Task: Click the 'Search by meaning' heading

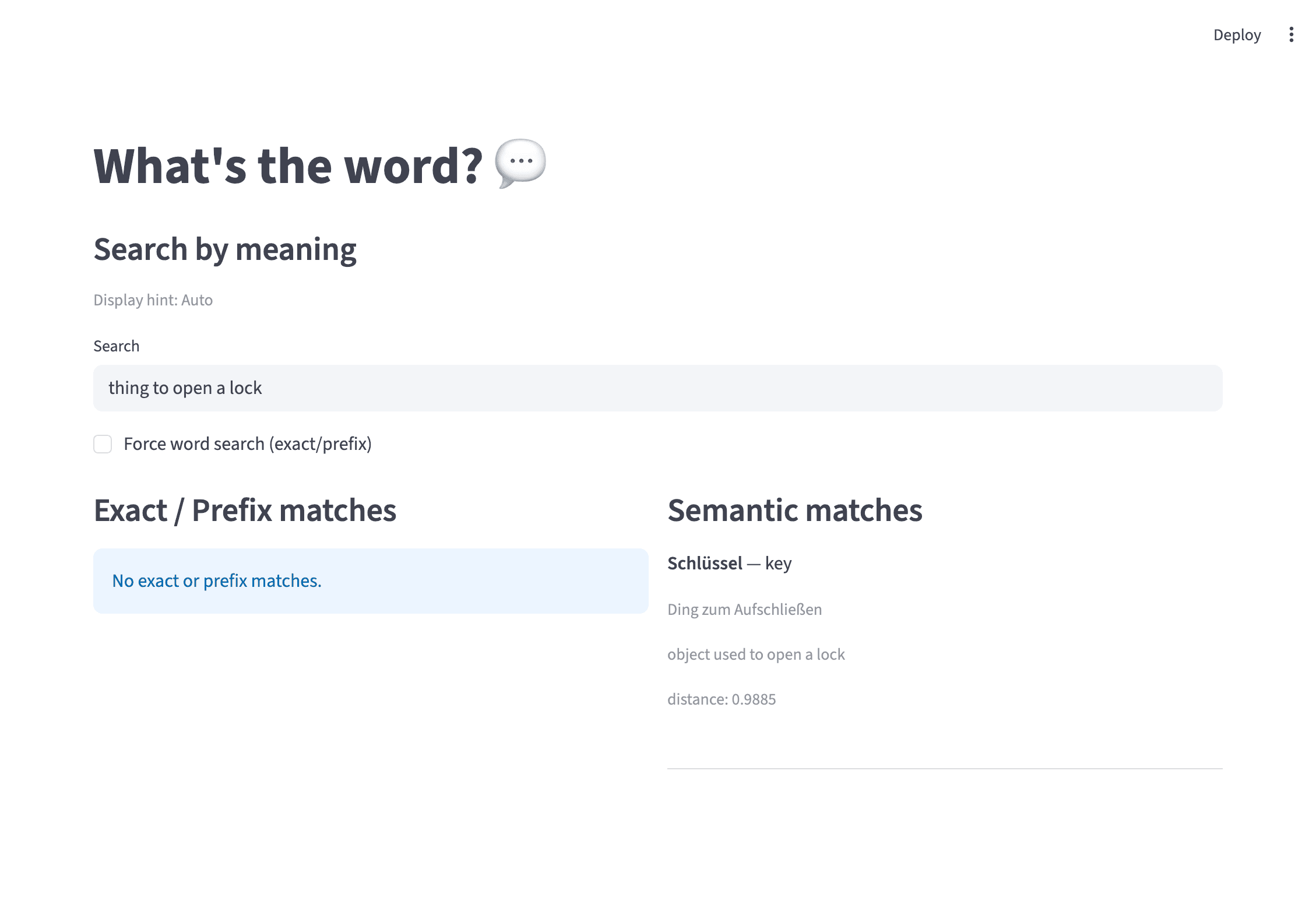Action: (x=225, y=249)
